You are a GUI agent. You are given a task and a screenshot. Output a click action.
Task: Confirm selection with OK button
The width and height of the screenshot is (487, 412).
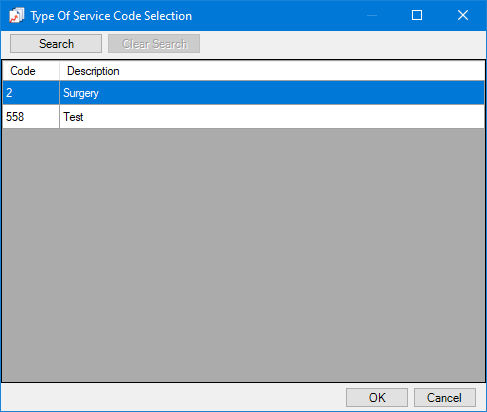(377, 397)
